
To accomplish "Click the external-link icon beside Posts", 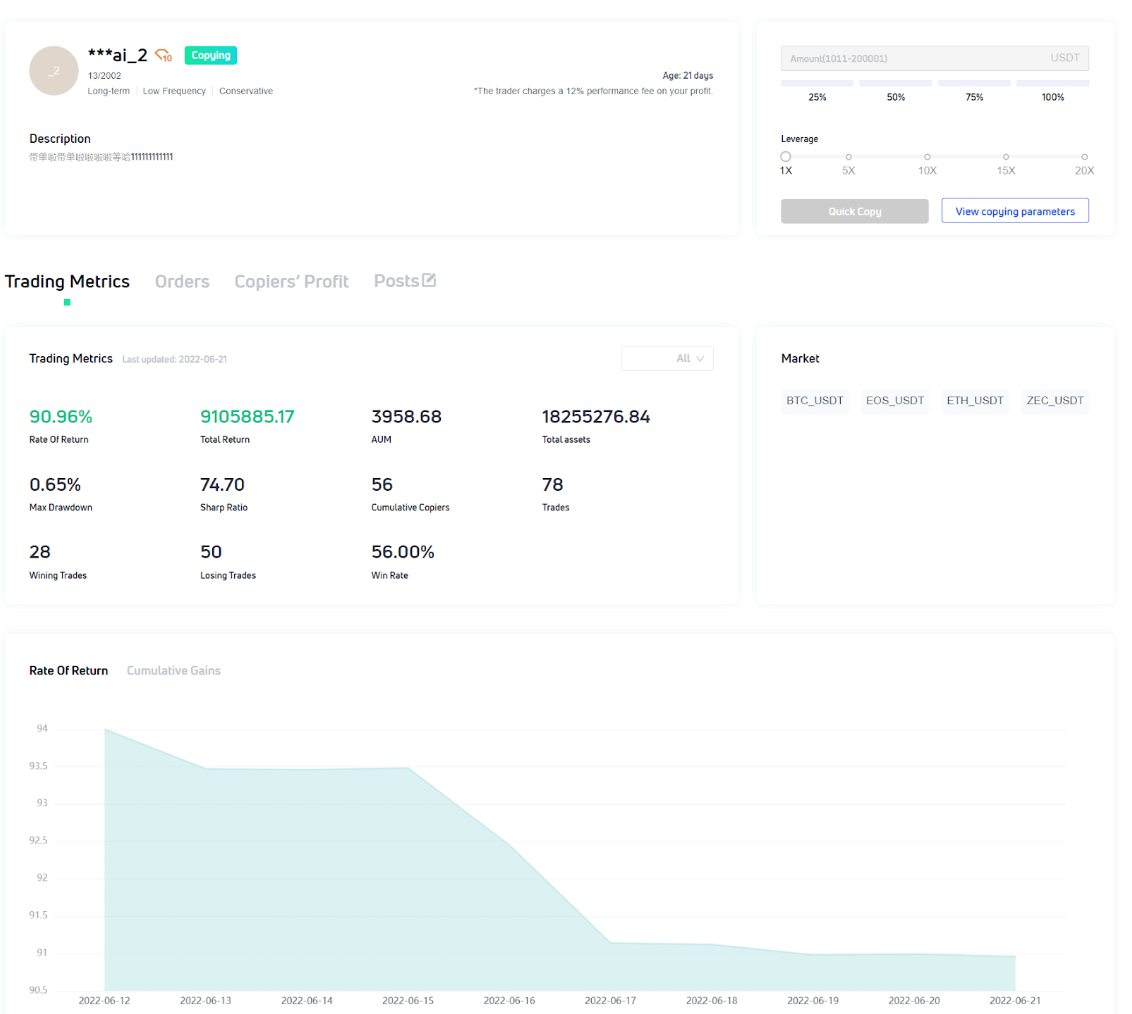I will pos(429,280).
